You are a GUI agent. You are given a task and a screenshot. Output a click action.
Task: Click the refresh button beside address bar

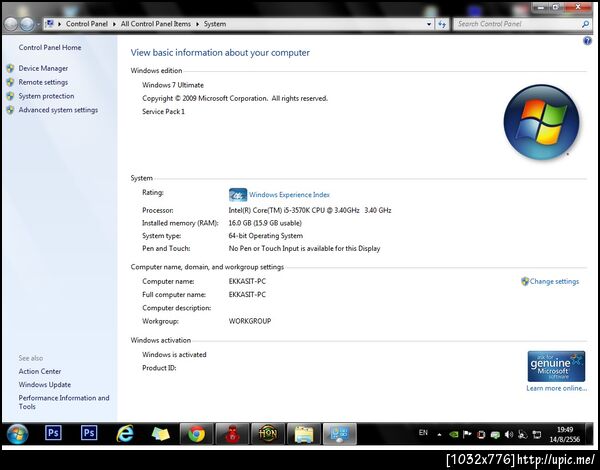[442, 24]
